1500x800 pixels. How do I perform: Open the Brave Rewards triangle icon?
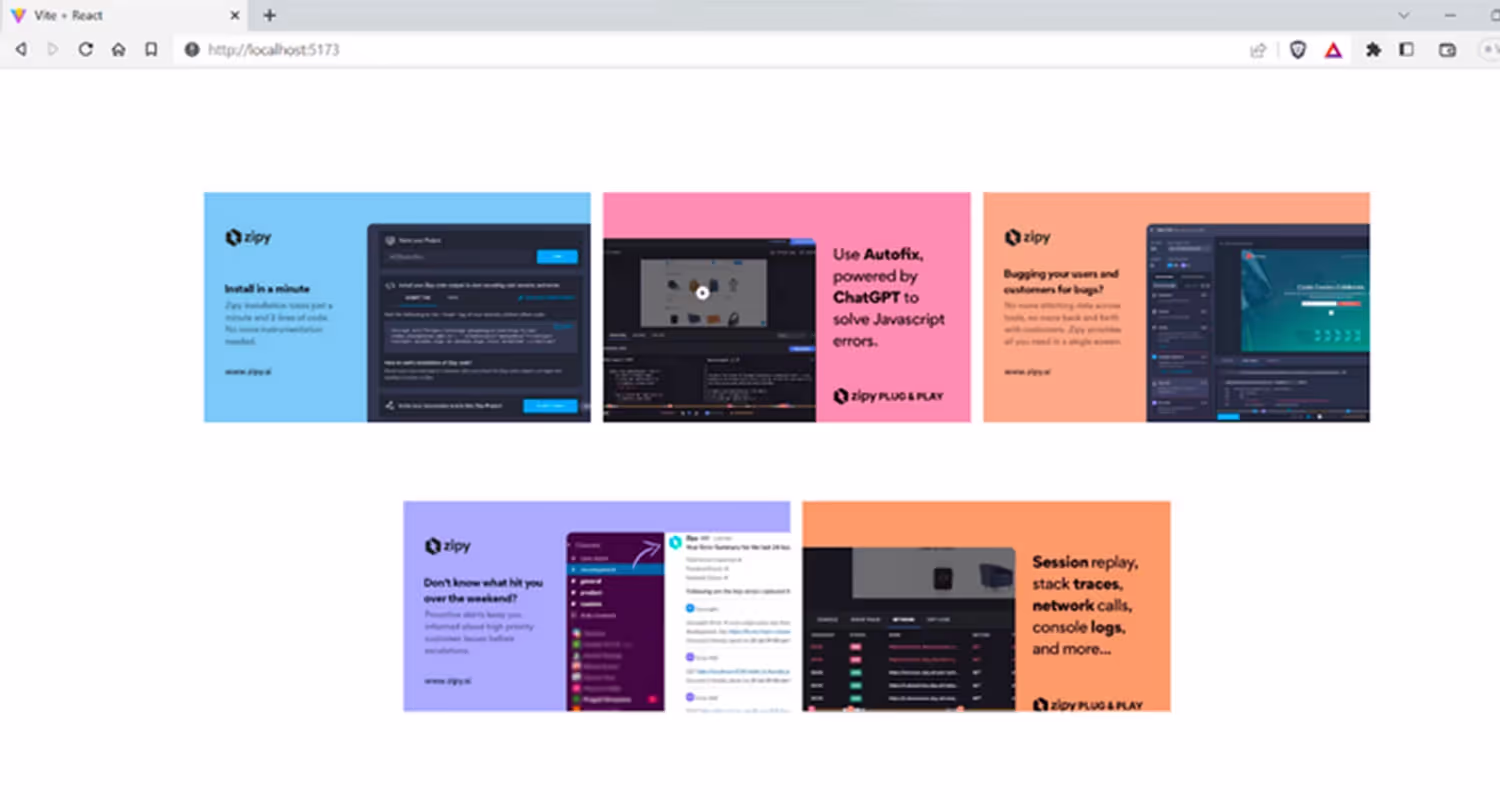coord(1333,50)
